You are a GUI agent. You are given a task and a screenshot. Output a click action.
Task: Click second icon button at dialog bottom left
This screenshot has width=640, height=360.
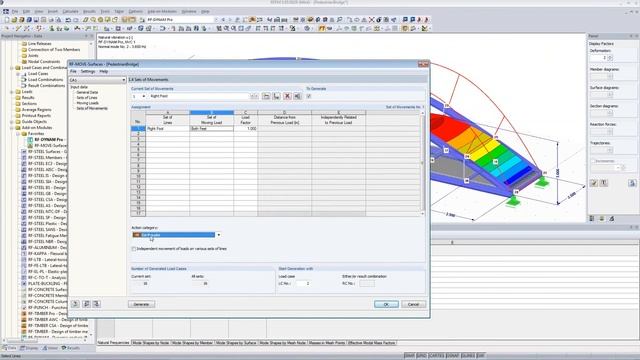pos(86,304)
